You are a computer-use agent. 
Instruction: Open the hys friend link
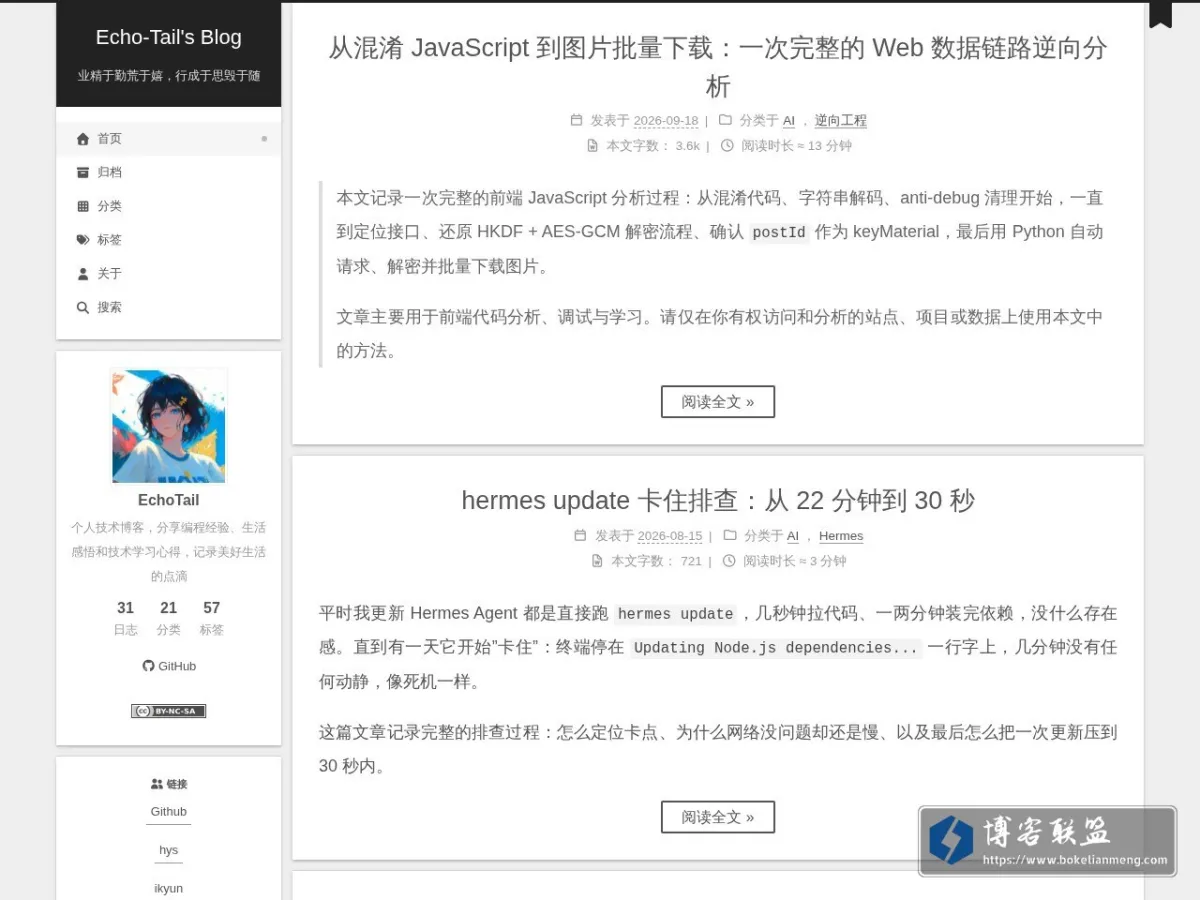(x=168, y=850)
